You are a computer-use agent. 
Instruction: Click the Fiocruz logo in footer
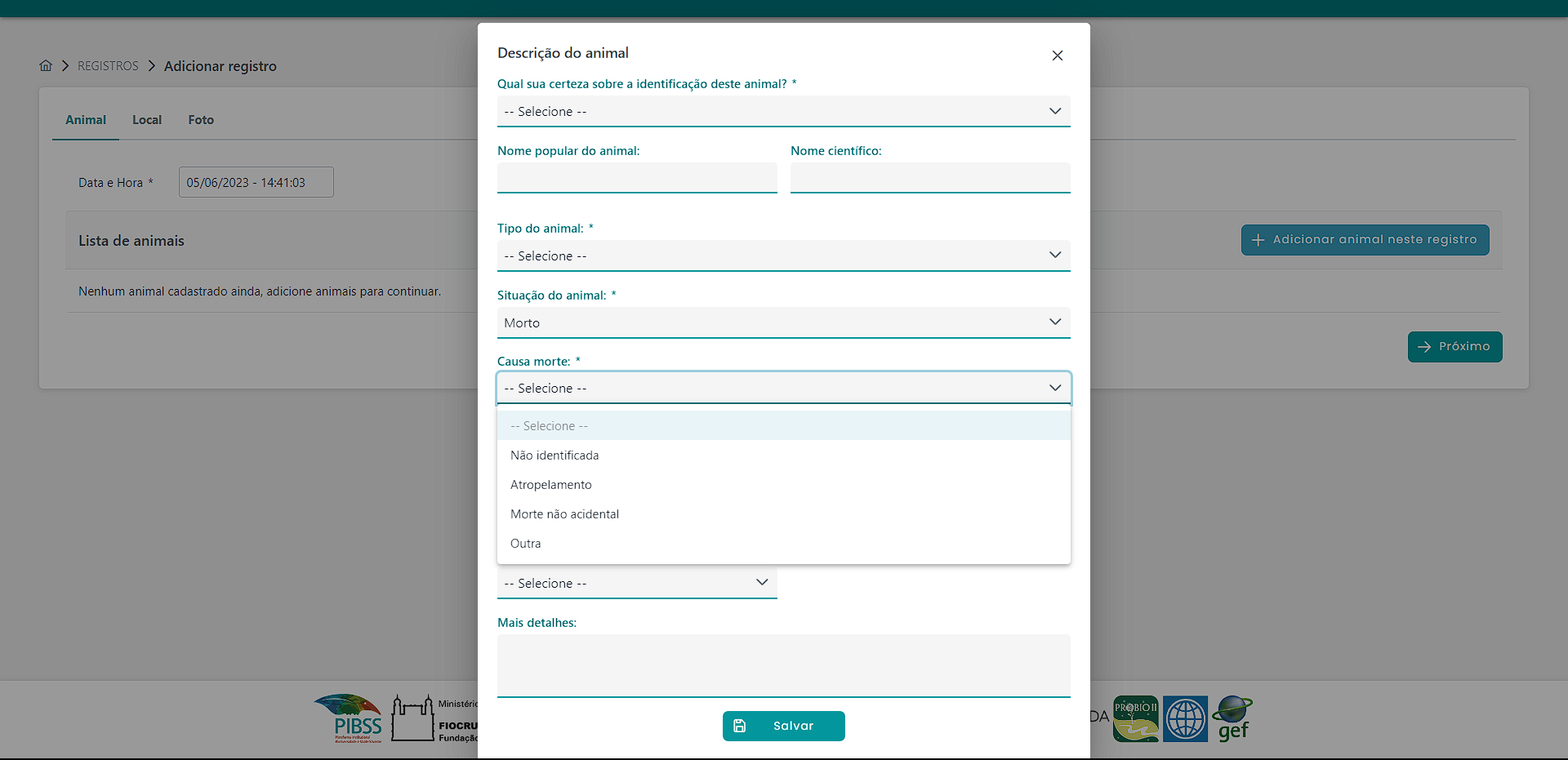coord(434,718)
